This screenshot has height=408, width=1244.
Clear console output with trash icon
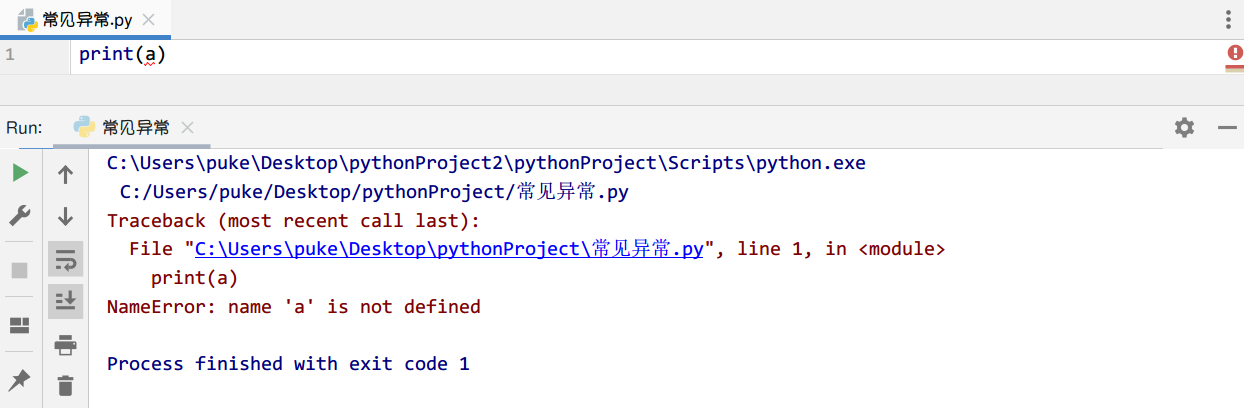66,384
